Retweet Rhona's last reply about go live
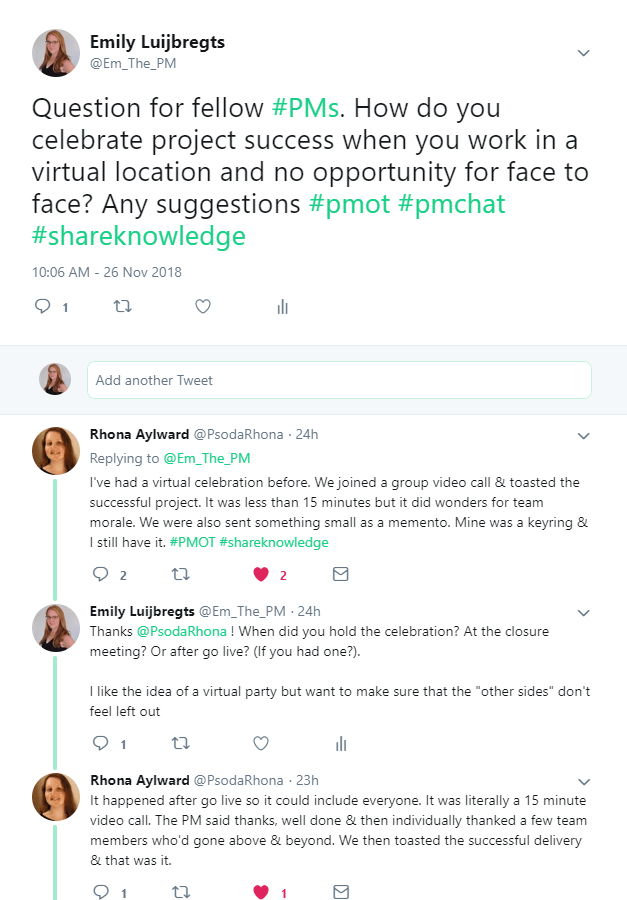Viewport: 627px width, 900px height. coord(181,891)
